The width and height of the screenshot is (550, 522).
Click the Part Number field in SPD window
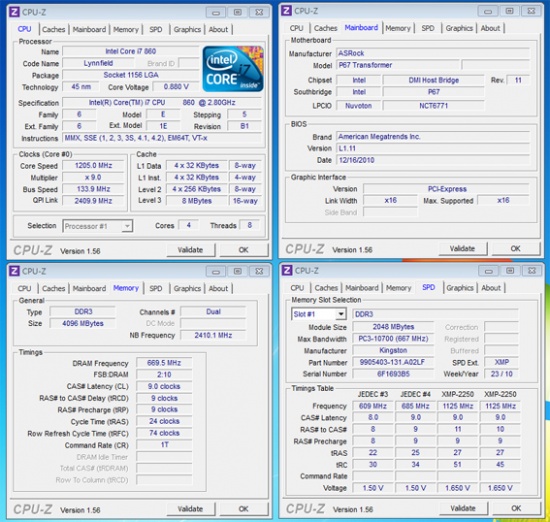pos(393,362)
